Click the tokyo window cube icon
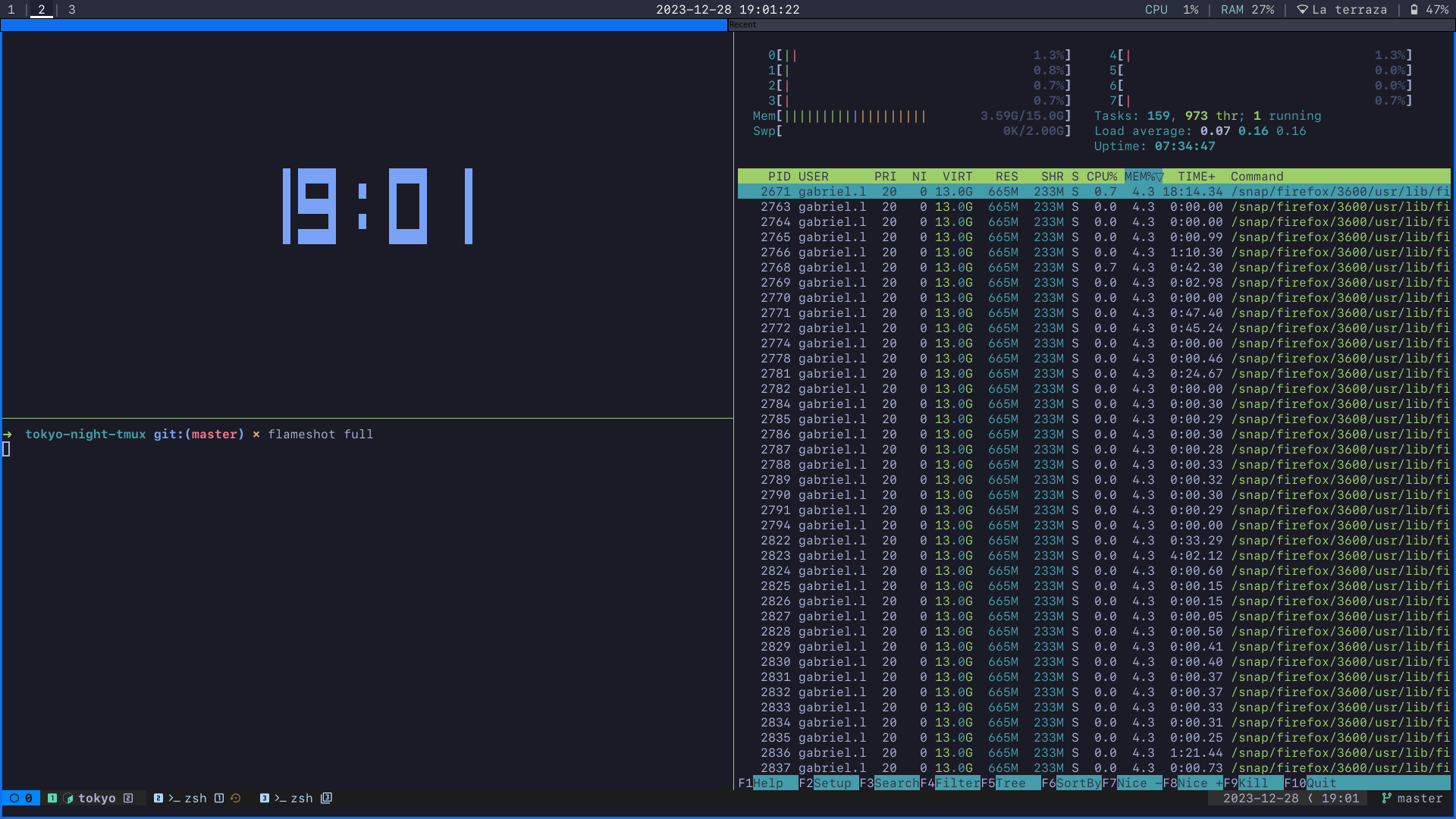This screenshot has width=1456, height=819. point(68,799)
